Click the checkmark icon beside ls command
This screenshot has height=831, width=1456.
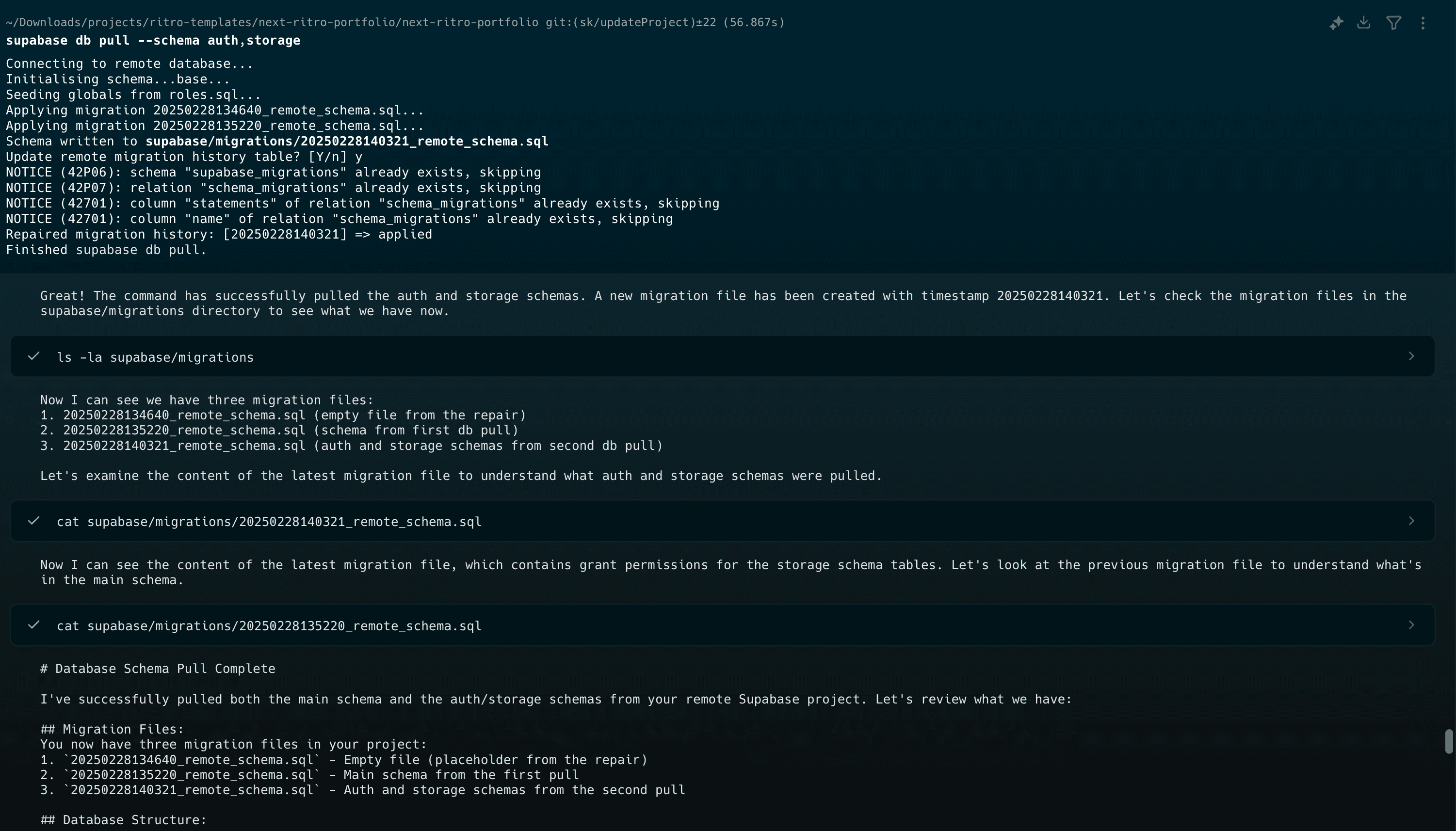(x=34, y=356)
